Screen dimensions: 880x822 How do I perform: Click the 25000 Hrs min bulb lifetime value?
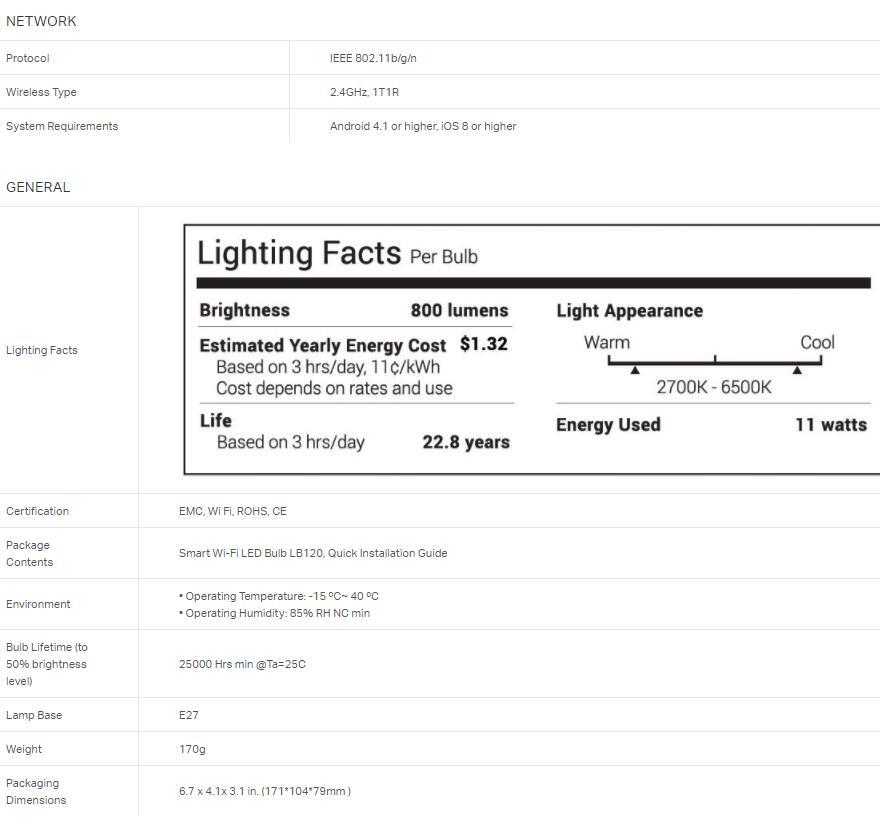pos(242,664)
